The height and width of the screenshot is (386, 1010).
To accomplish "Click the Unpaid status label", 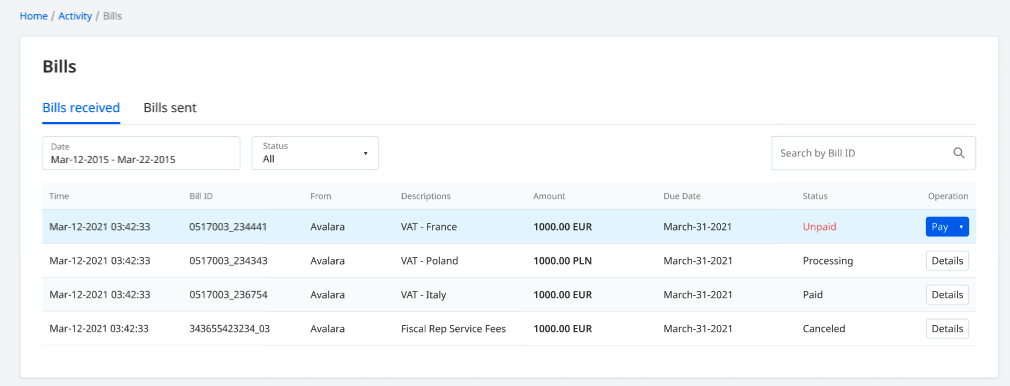I will 819,227.
